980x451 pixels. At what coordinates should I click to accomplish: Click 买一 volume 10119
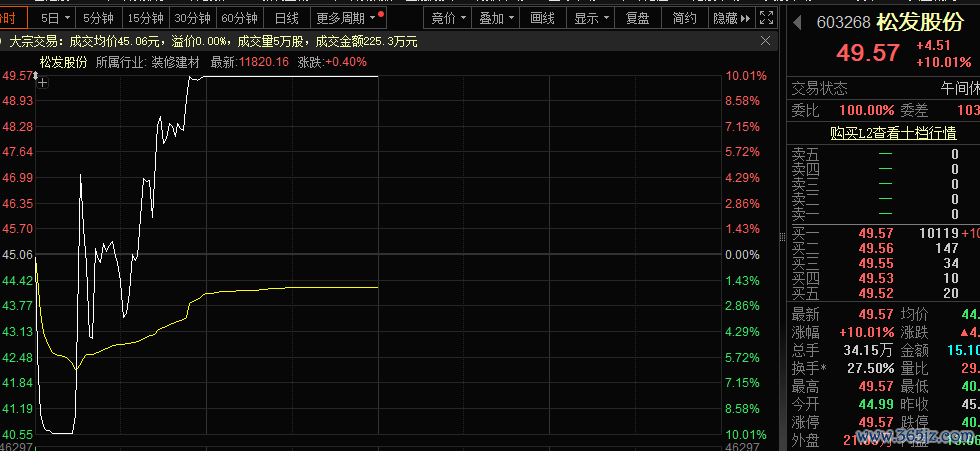coord(939,233)
